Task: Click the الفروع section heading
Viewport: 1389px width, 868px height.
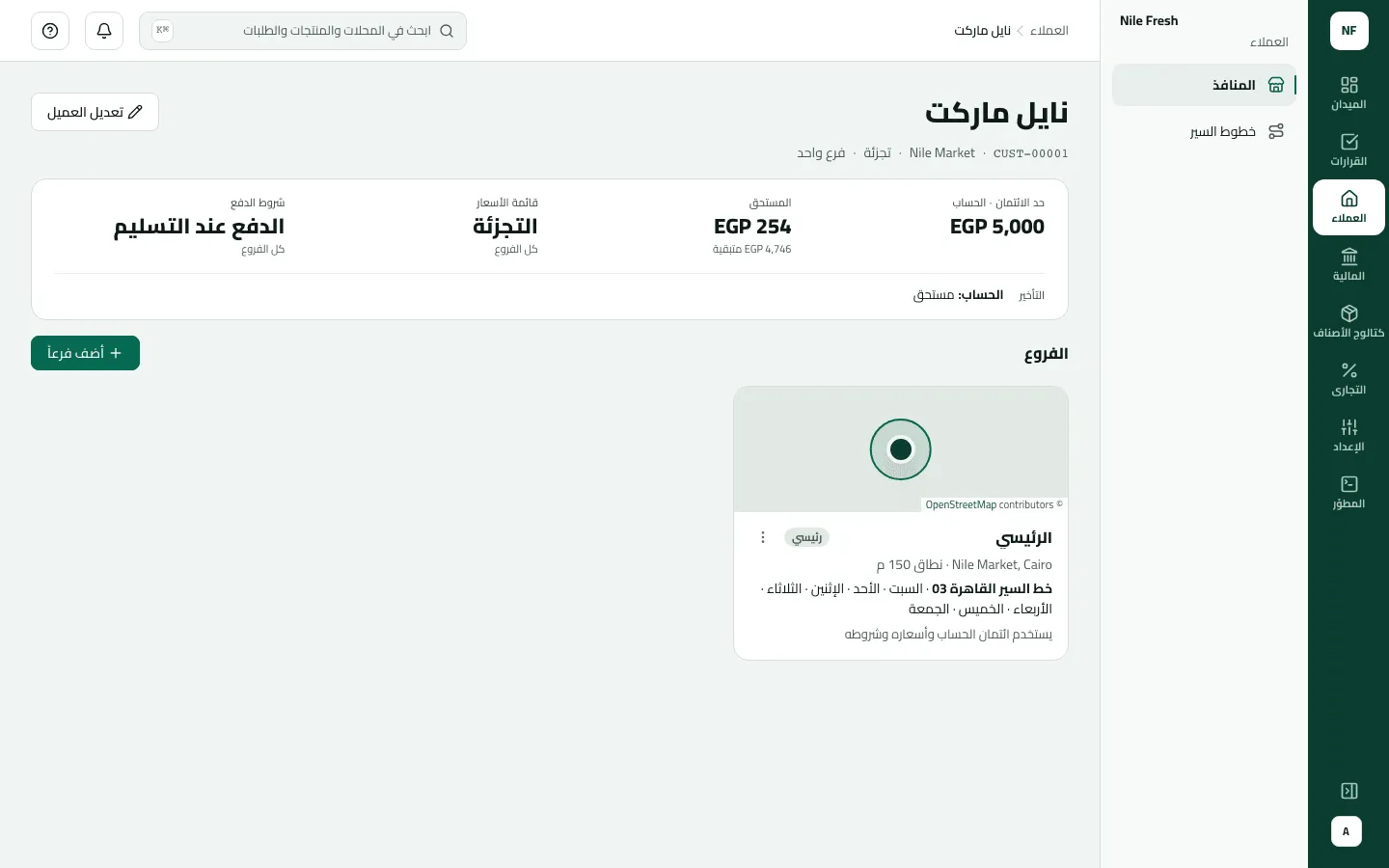Action: (1046, 354)
